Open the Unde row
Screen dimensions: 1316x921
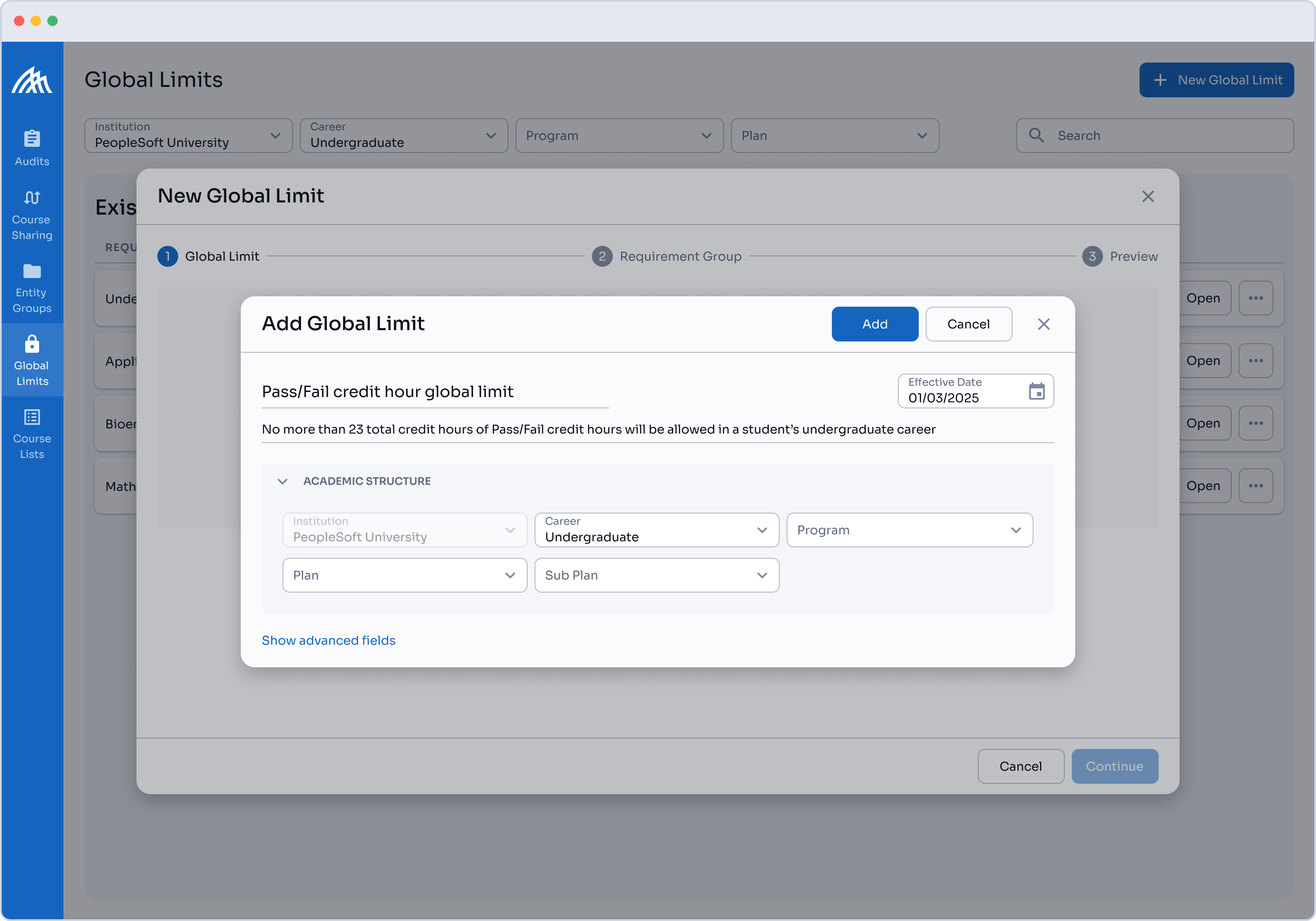(1203, 298)
